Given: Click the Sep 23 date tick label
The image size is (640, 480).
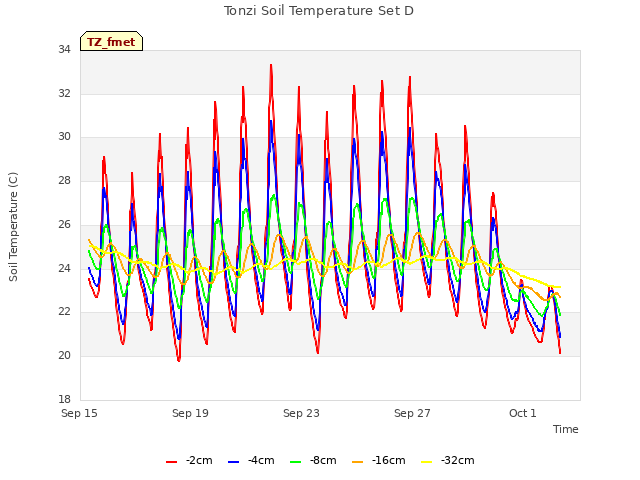Looking at the screenshot, I should 301,413.
